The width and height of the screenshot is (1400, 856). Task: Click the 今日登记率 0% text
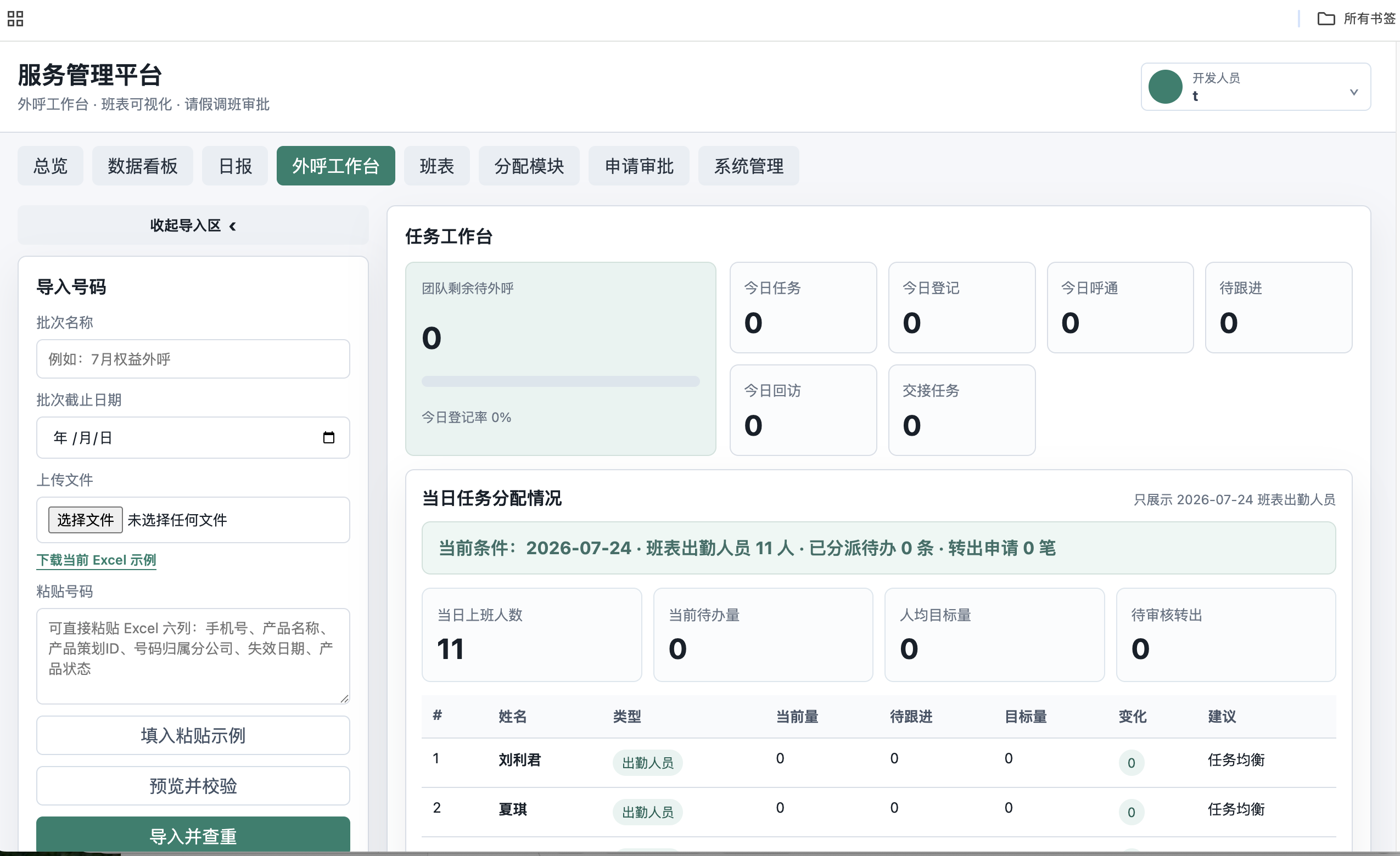(x=467, y=418)
